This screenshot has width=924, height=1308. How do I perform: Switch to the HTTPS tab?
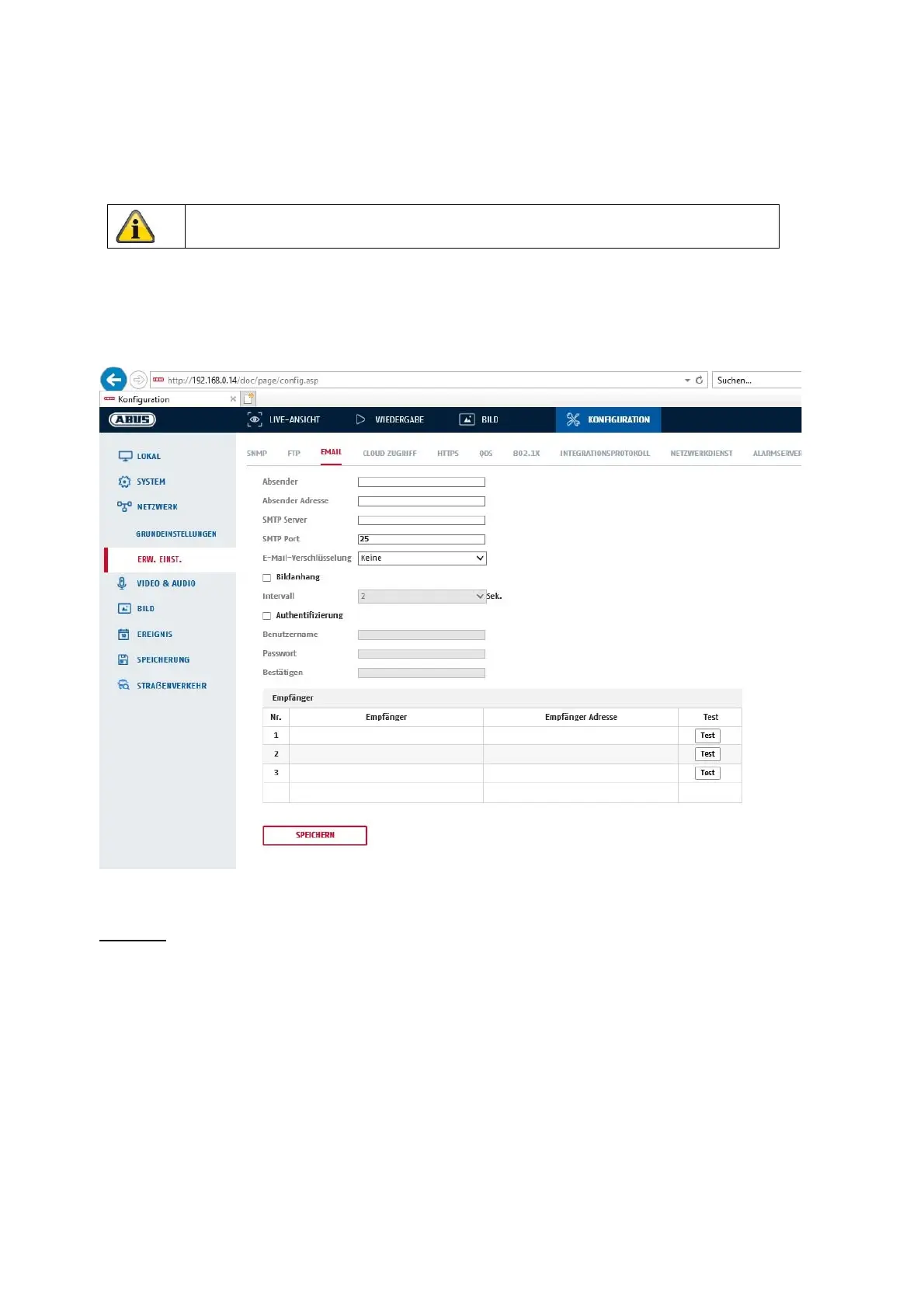click(x=448, y=454)
